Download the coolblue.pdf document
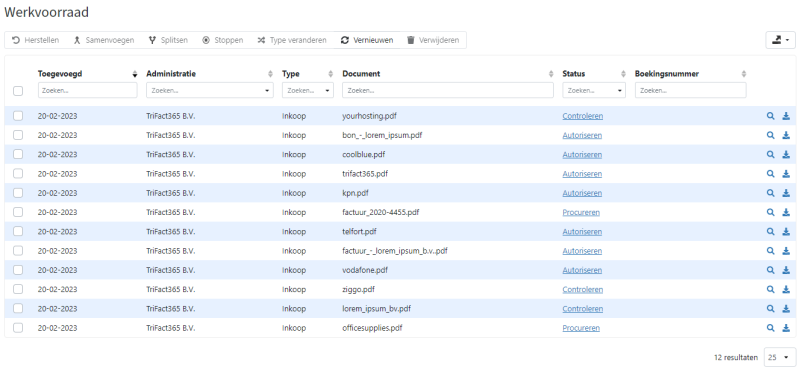800x374 pixels. [786, 155]
